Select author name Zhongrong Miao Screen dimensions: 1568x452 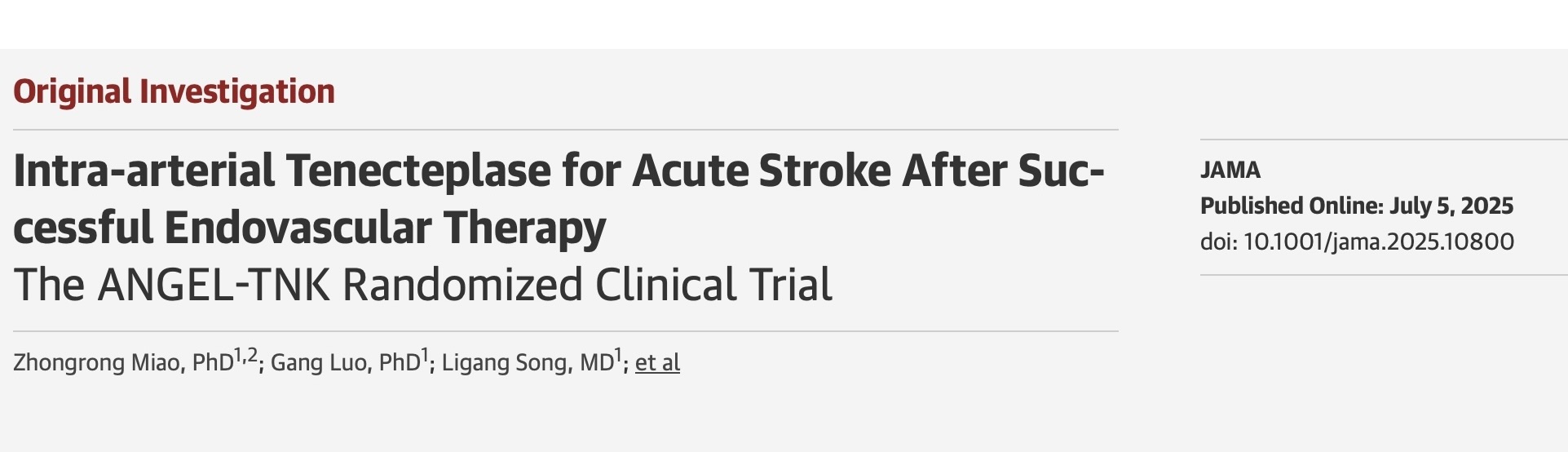(96, 362)
